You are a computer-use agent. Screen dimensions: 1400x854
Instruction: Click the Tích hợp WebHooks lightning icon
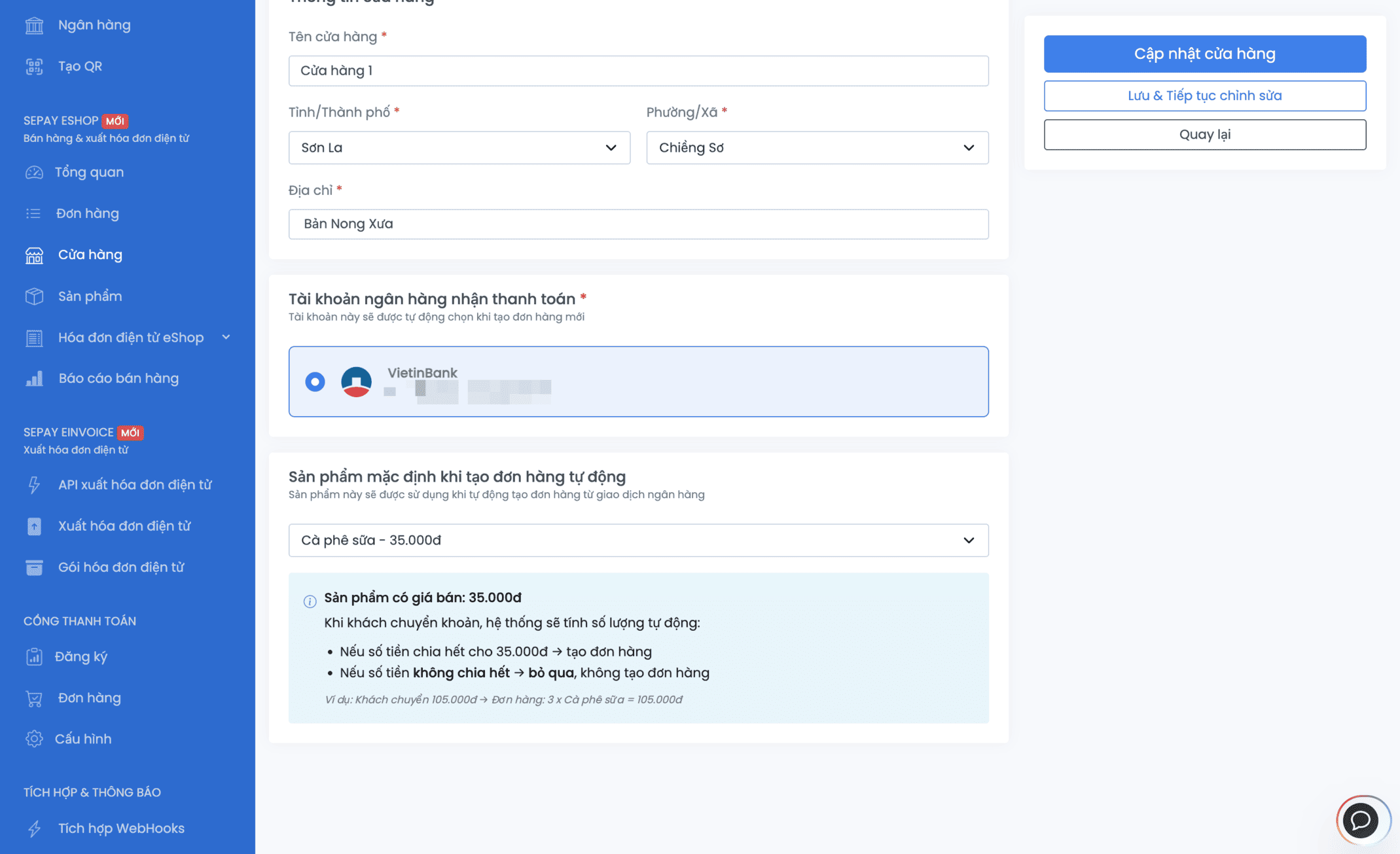point(34,828)
